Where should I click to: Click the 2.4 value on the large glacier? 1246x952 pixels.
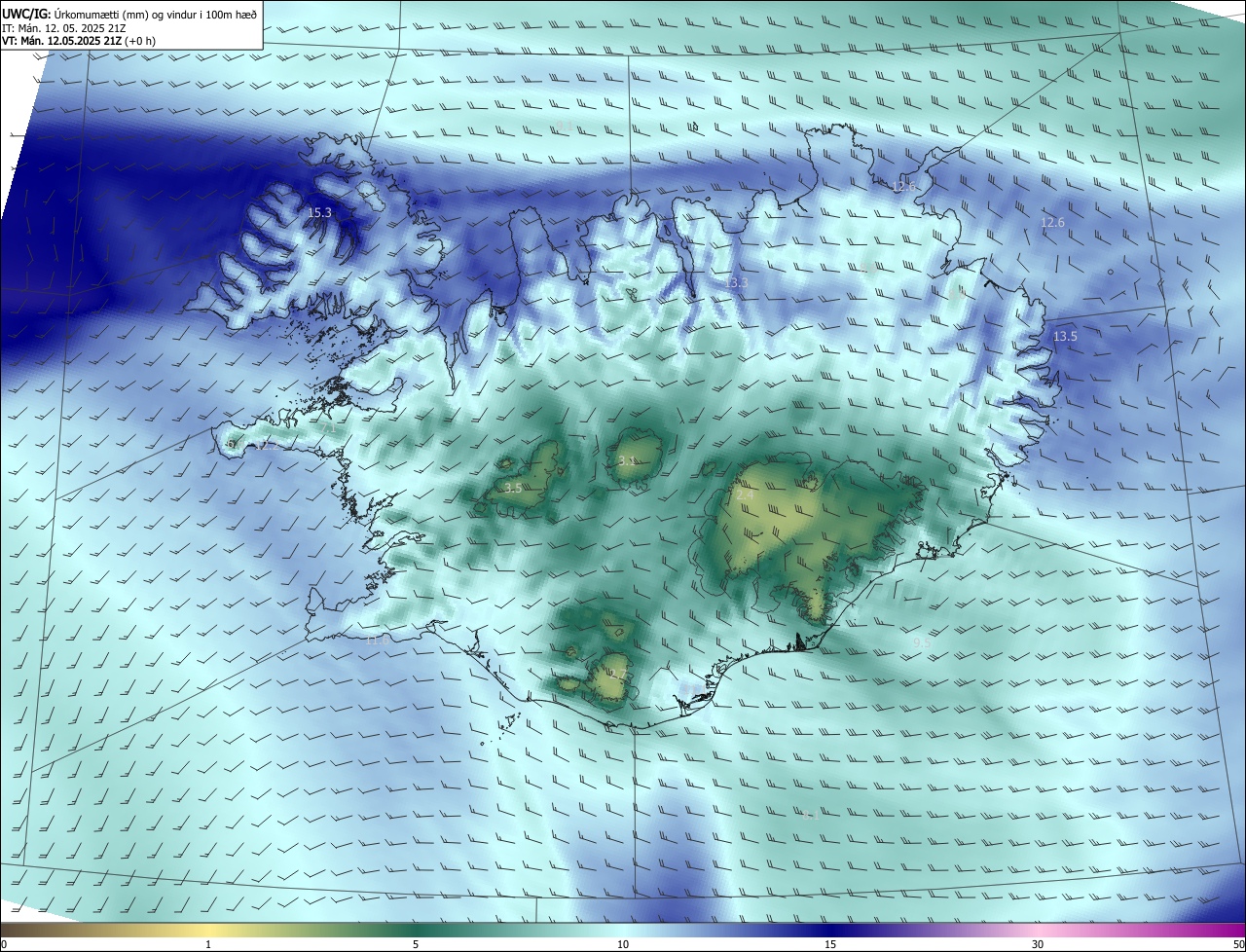tap(745, 495)
